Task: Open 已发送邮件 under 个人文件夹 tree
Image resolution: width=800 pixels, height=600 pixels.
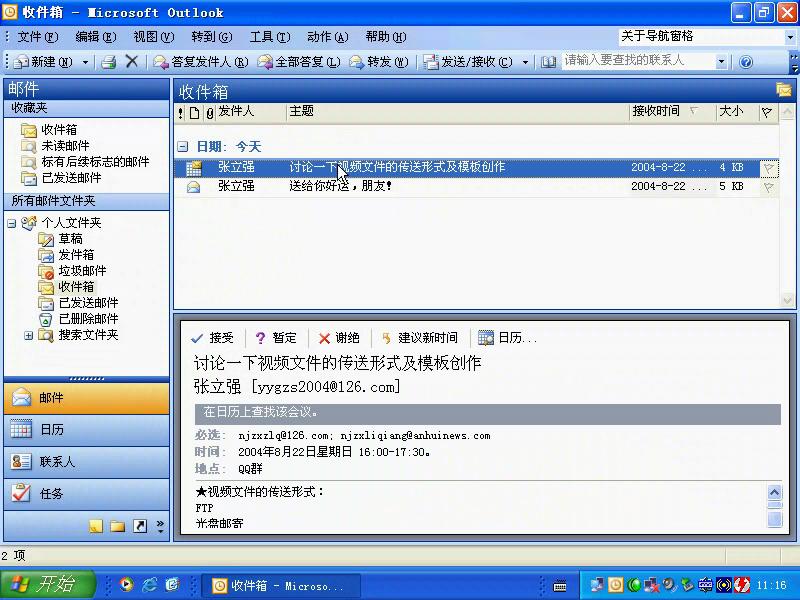Action: pos(88,303)
